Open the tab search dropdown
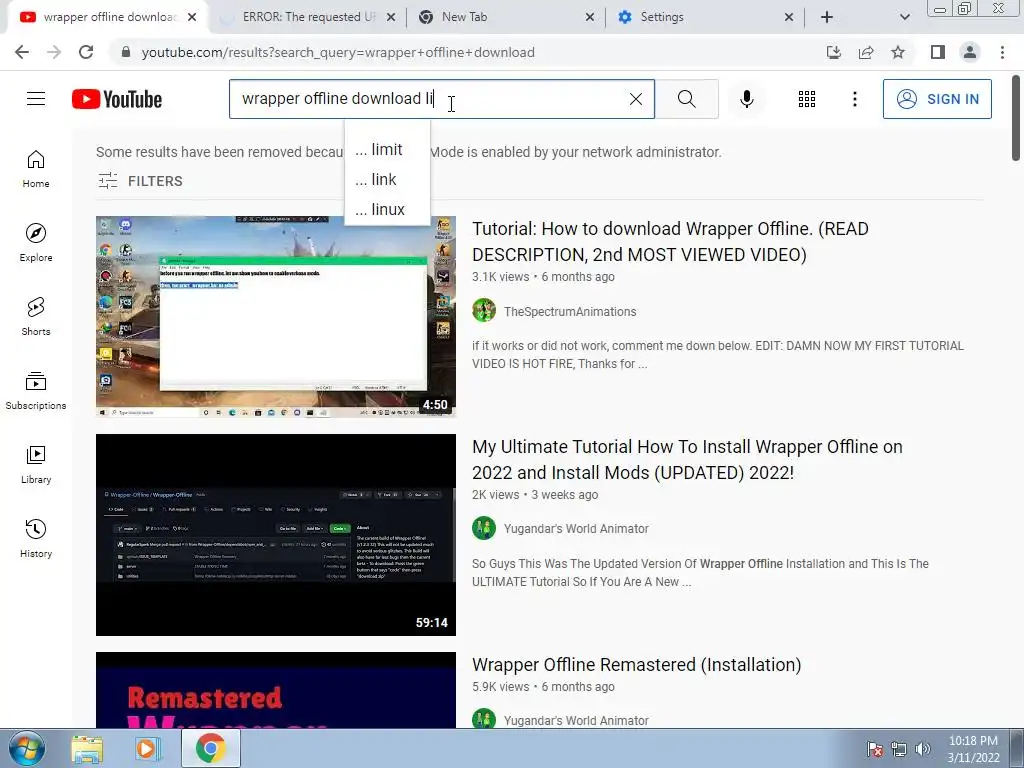This screenshot has height=768, width=1024. [904, 17]
